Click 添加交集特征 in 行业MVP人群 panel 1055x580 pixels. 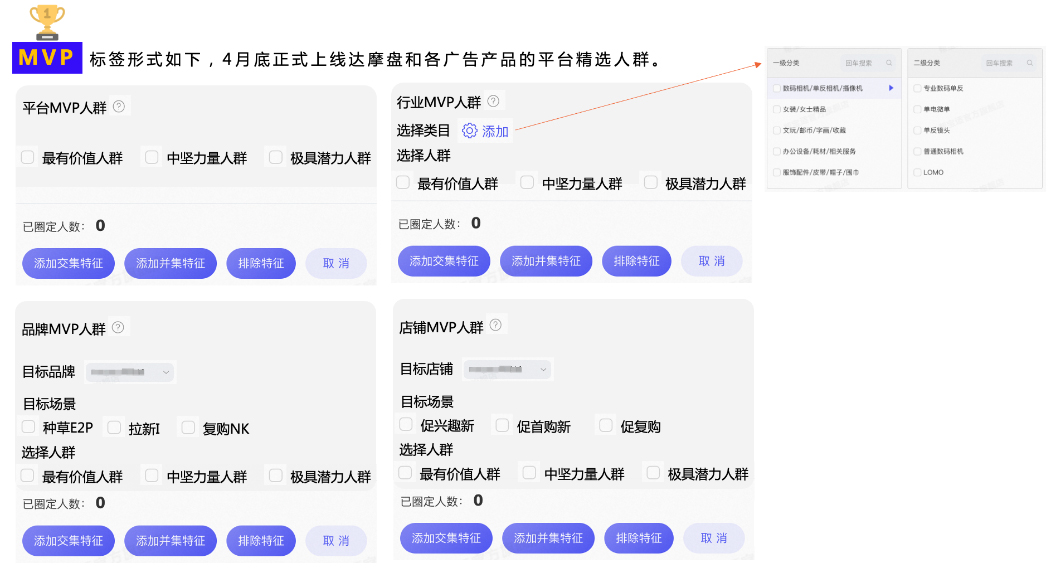tap(444, 260)
